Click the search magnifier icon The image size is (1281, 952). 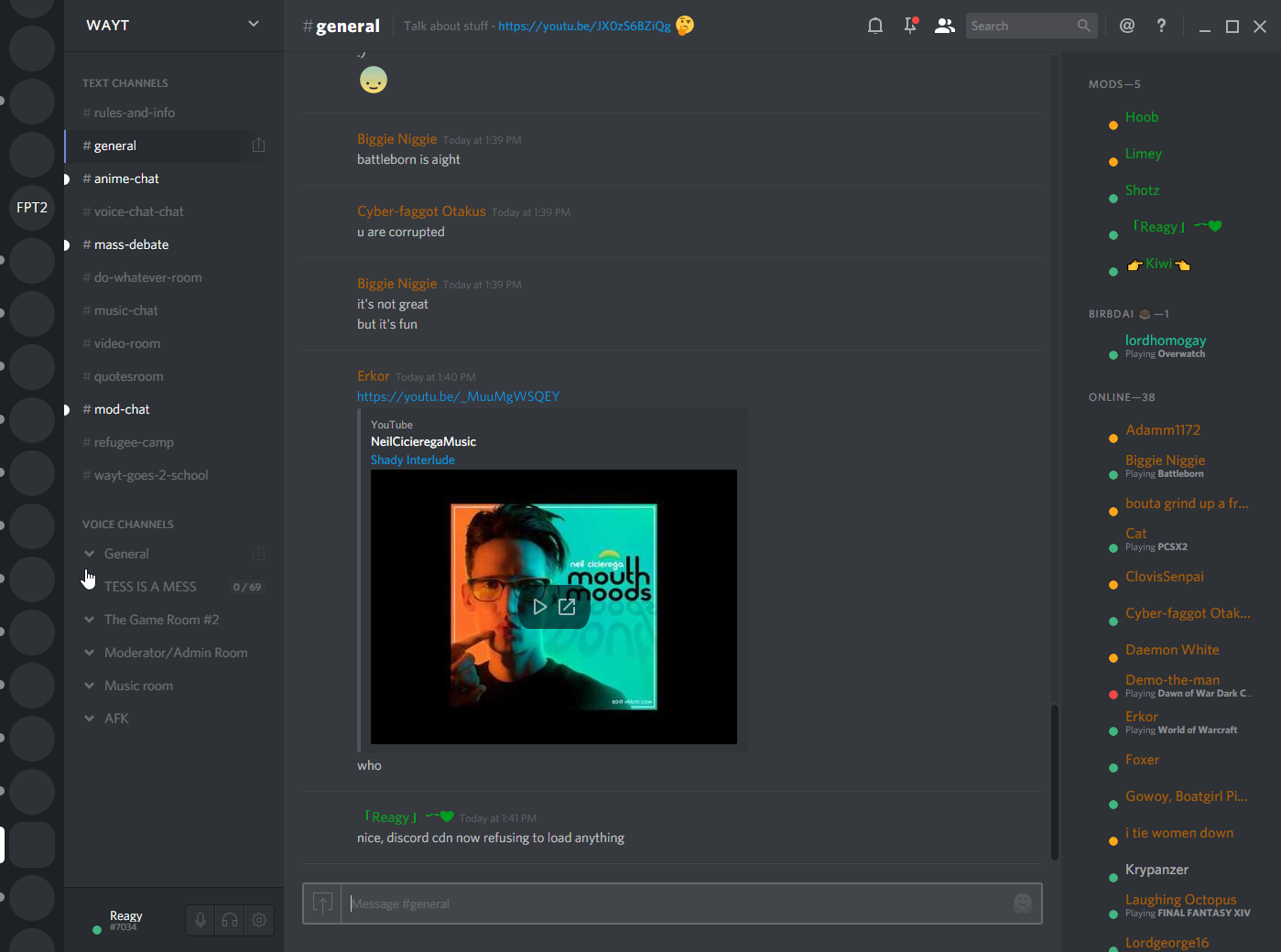(1084, 26)
